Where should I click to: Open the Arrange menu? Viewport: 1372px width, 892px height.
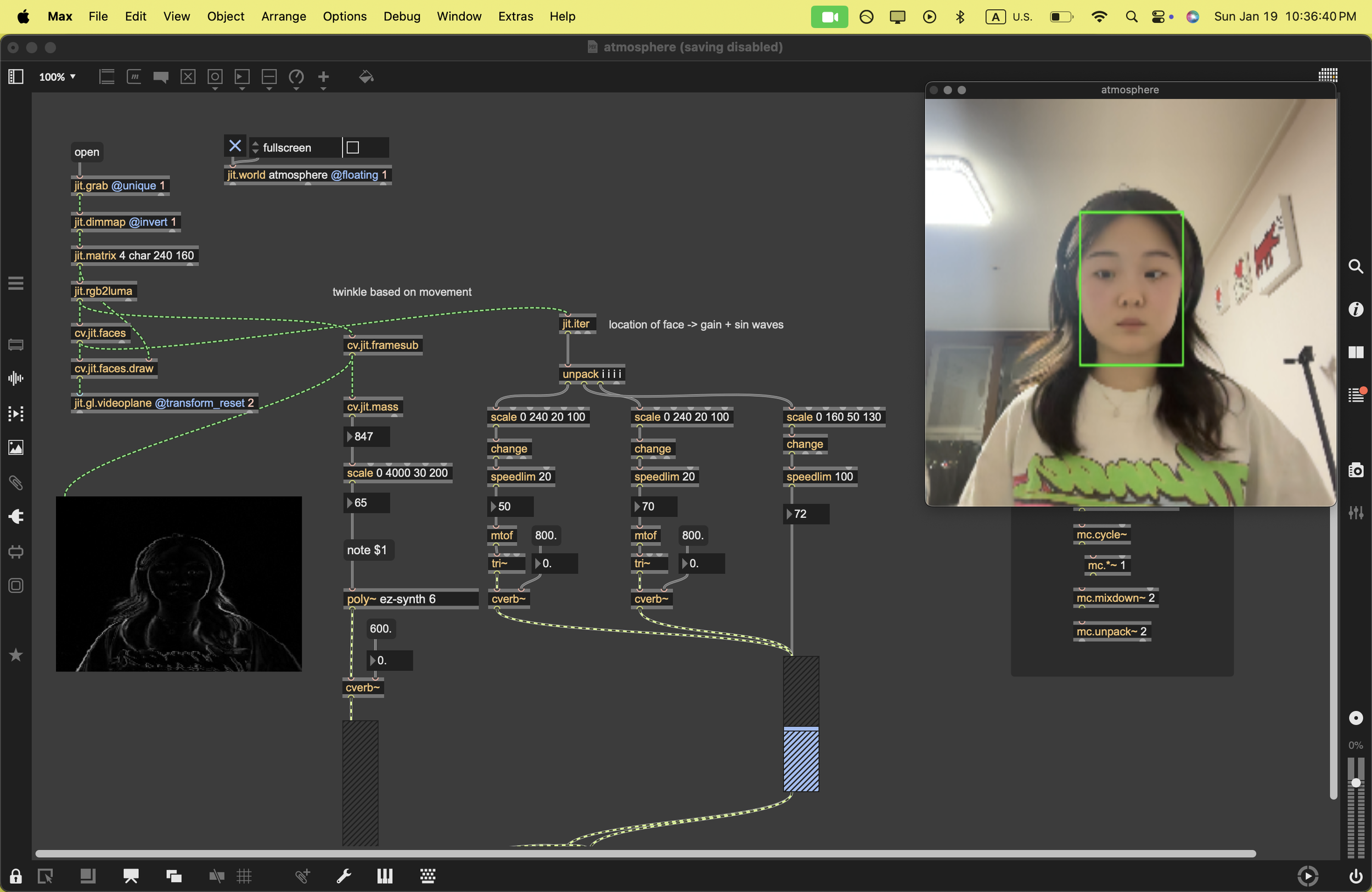[283, 16]
